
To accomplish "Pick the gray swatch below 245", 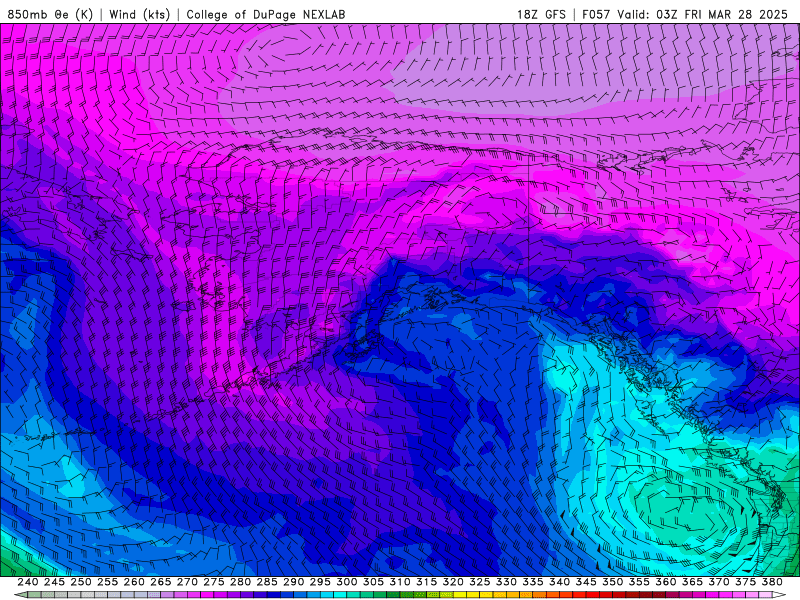I will pos(61,595).
